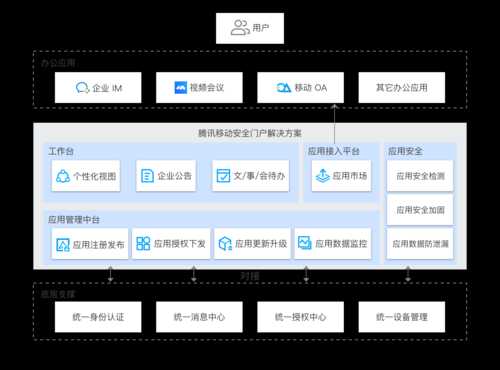Screen dimensions: 500x370
Task: Open the 应用数据防泄漏 box
Action: coord(420,244)
